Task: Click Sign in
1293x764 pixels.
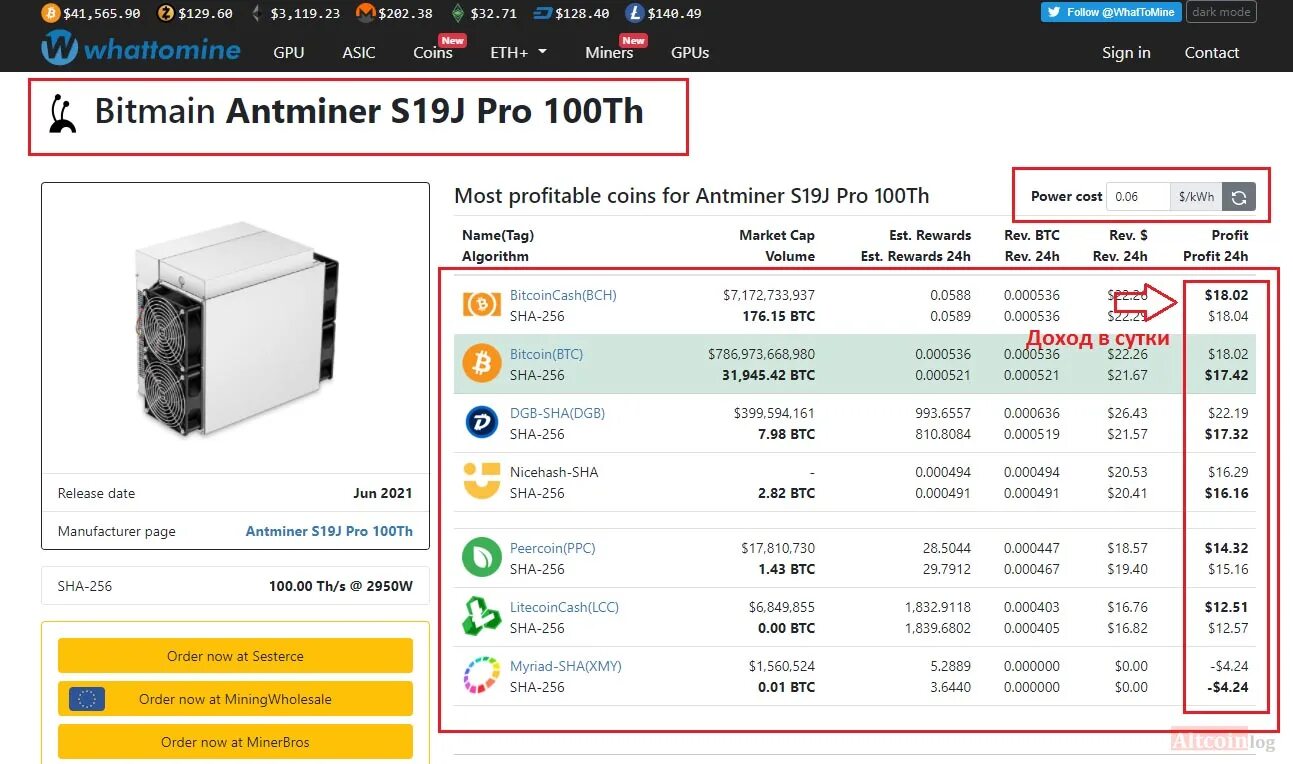Action: pyautogui.click(x=1126, y=52)
